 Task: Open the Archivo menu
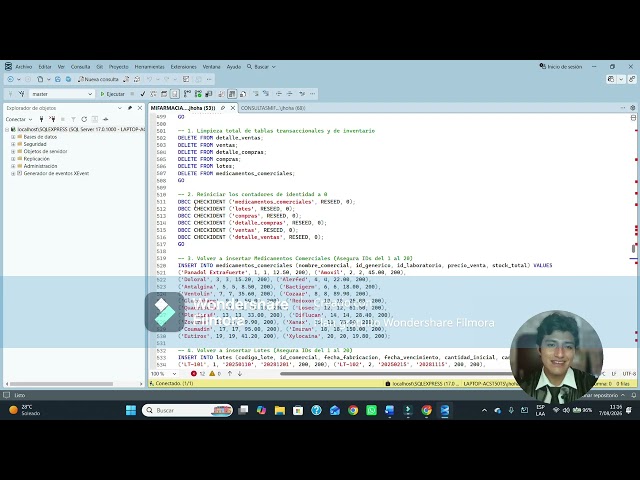pyautogui.click(x=24, y=67)
